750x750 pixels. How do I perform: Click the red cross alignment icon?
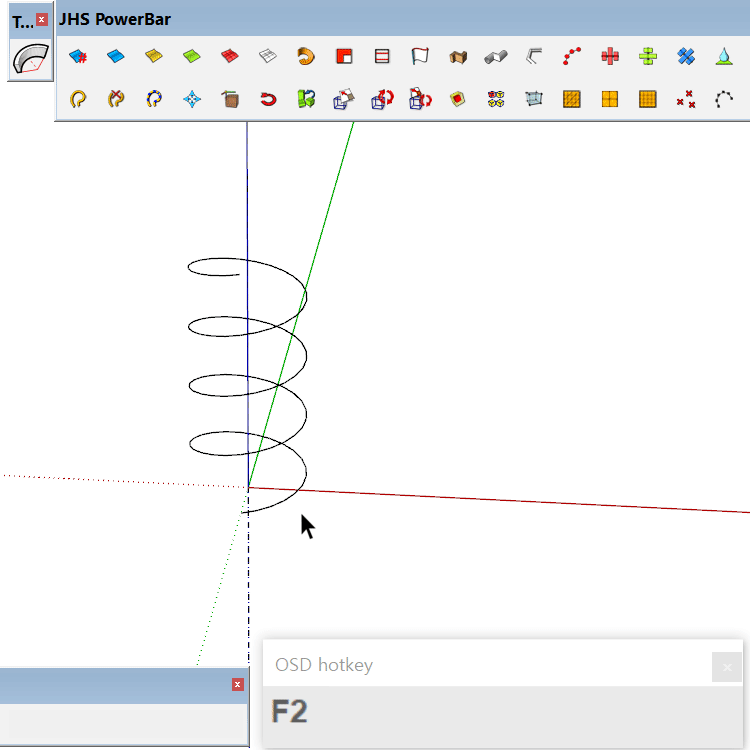click(x=610, y=56)
